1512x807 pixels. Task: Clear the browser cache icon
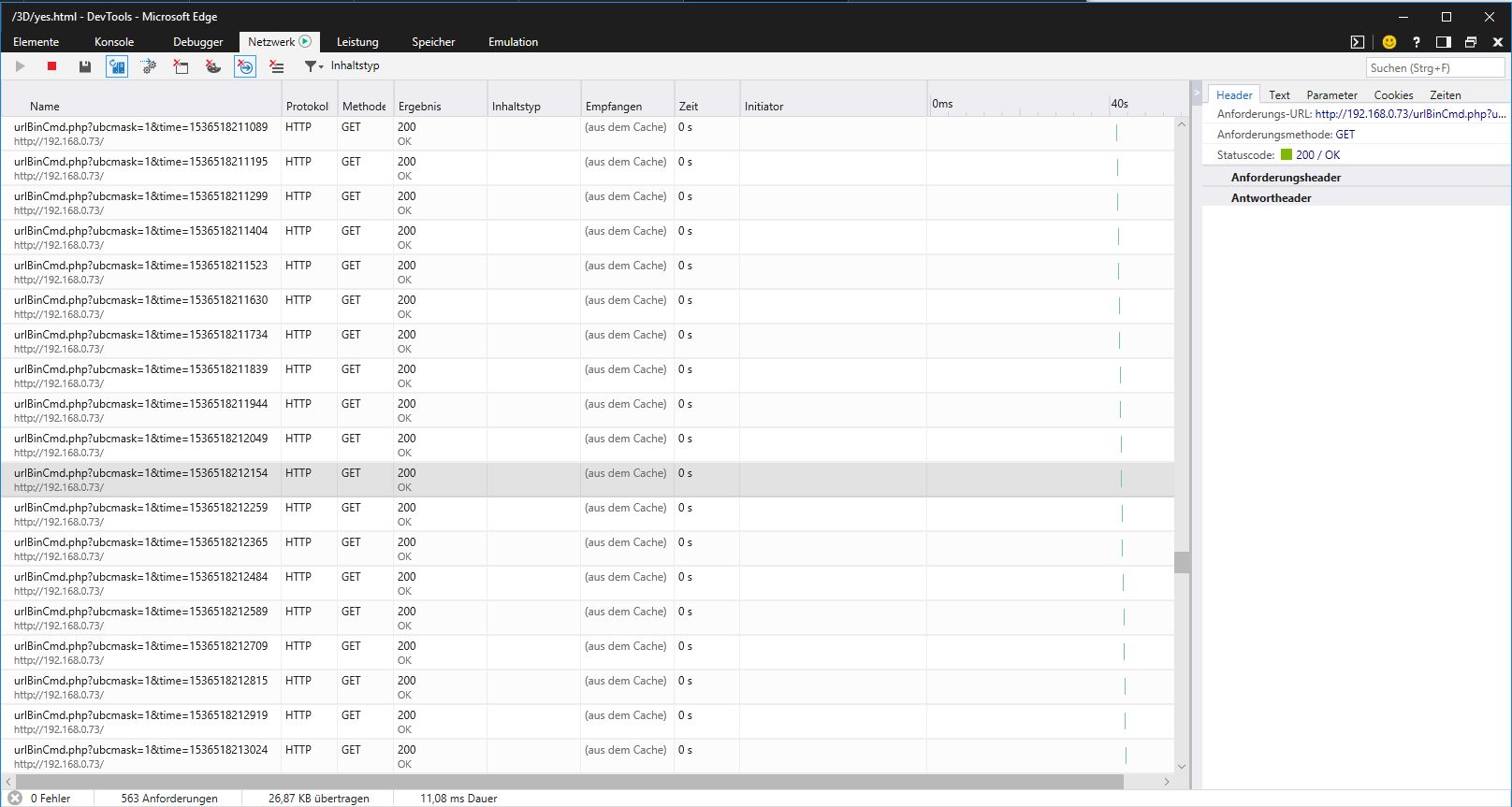coord(181,66)
